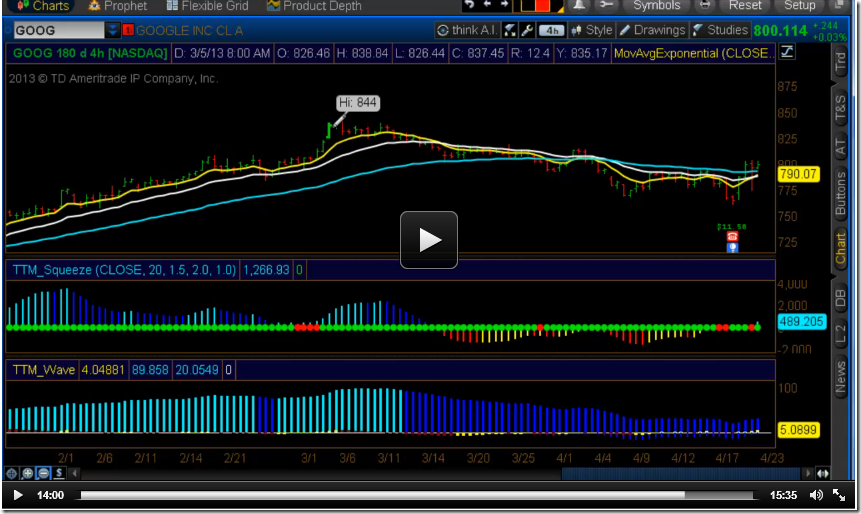Click the blue lightbulb event icon

[x=732, y=247]
